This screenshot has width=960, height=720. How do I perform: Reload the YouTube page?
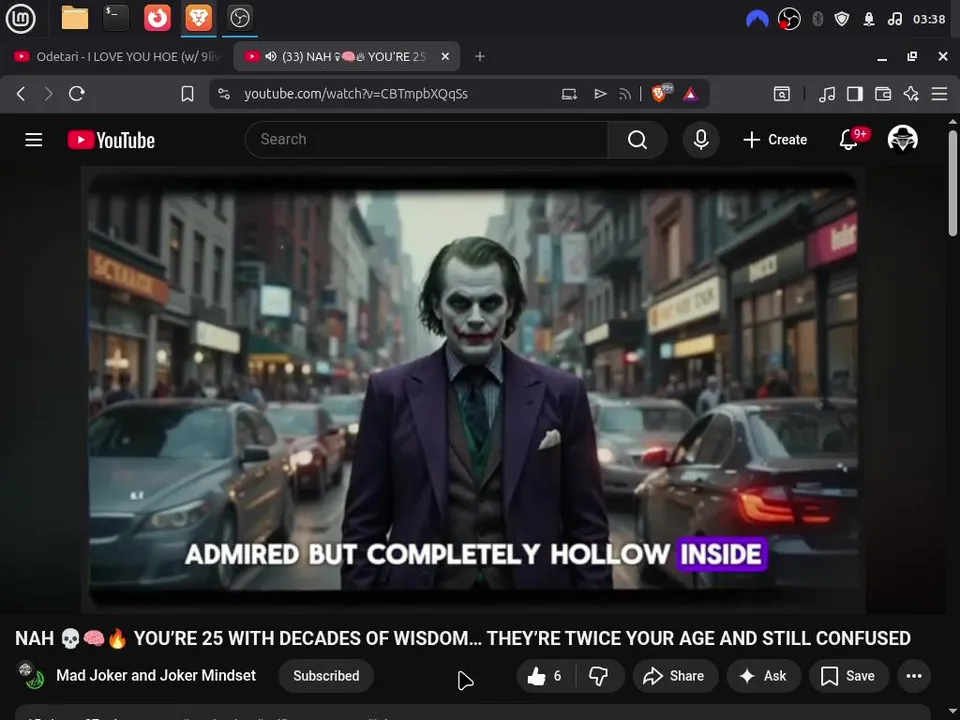pyautogui.click(x=77, y=94)
